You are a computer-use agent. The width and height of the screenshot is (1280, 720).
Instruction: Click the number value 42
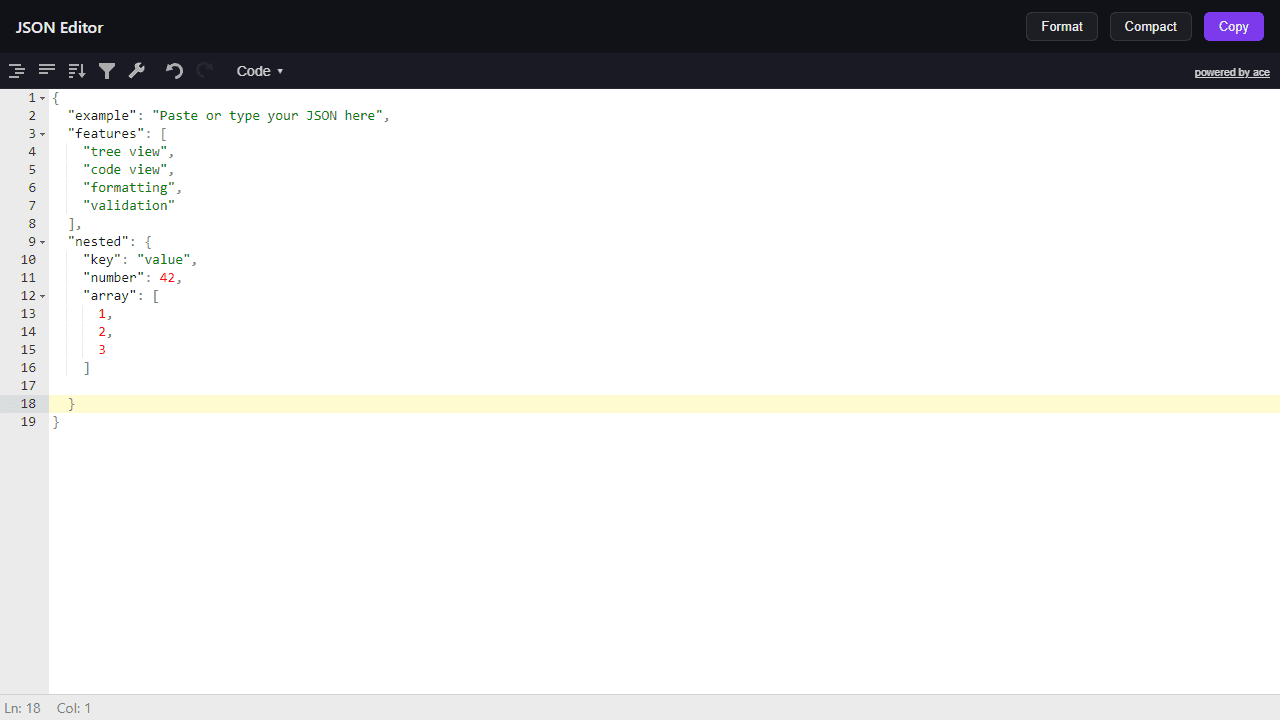[x=167, y=278]
